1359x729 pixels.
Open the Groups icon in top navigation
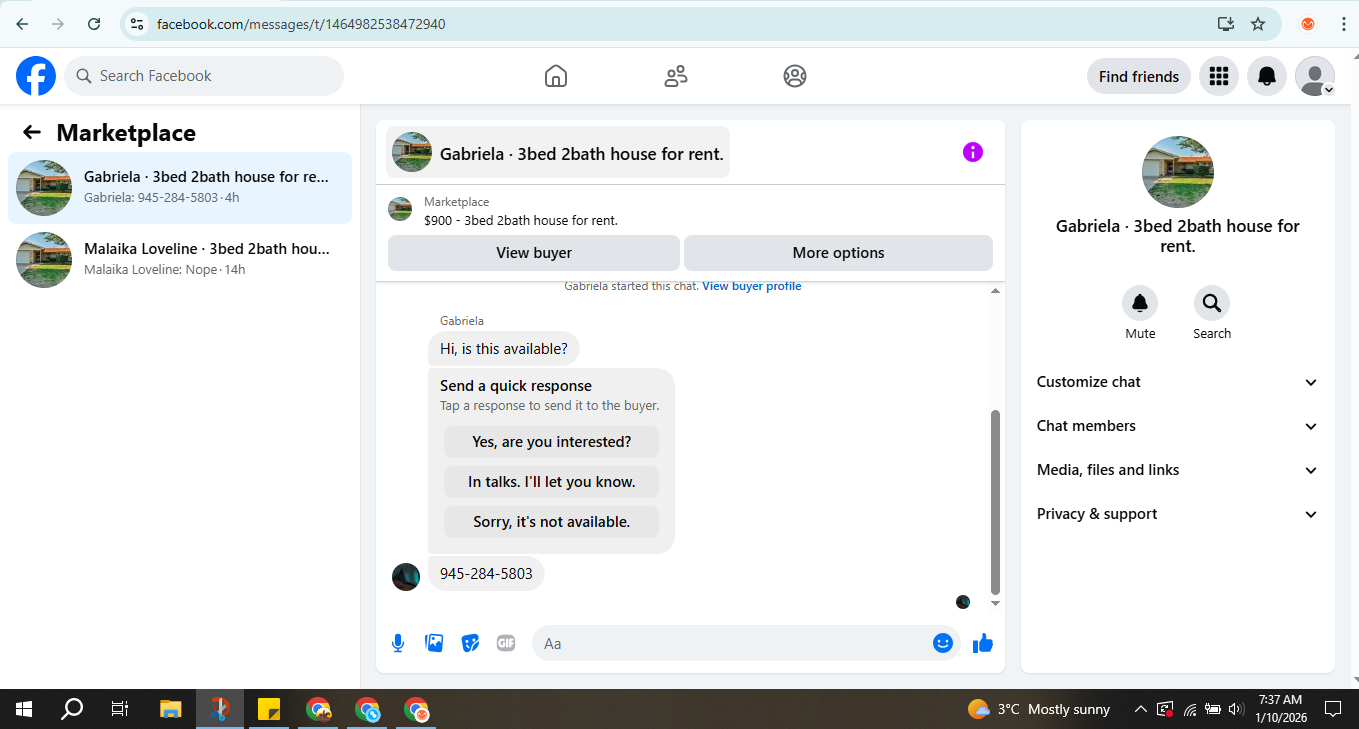(x=795, y=76)
